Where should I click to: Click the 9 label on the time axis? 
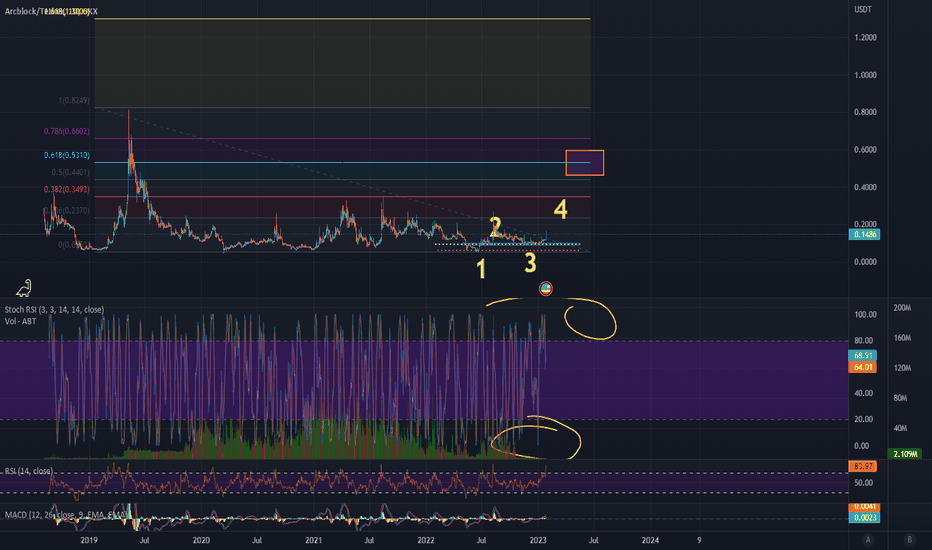tap(700, 540)
